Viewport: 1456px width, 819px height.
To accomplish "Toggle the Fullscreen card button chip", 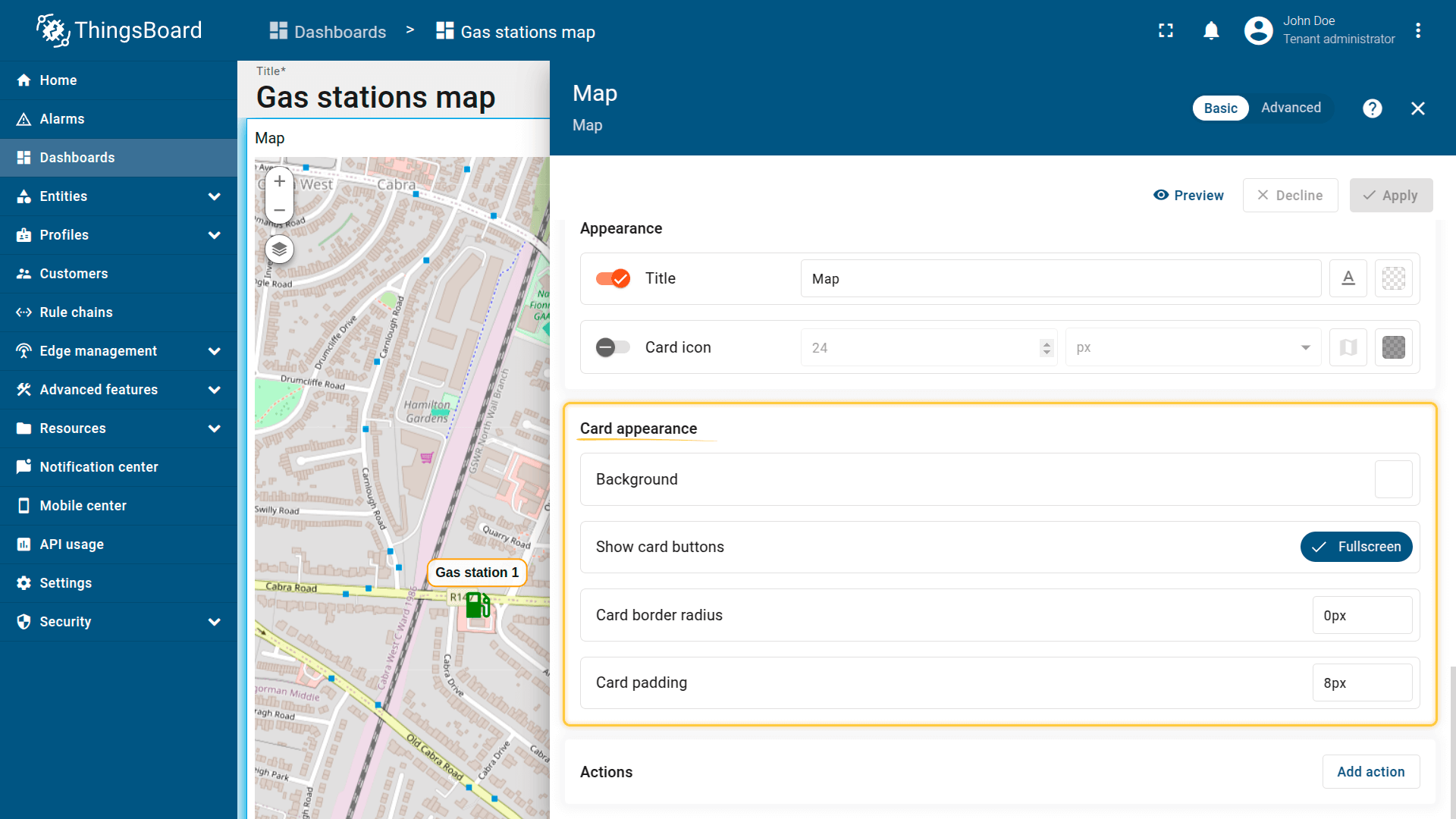I will 1356,547.
